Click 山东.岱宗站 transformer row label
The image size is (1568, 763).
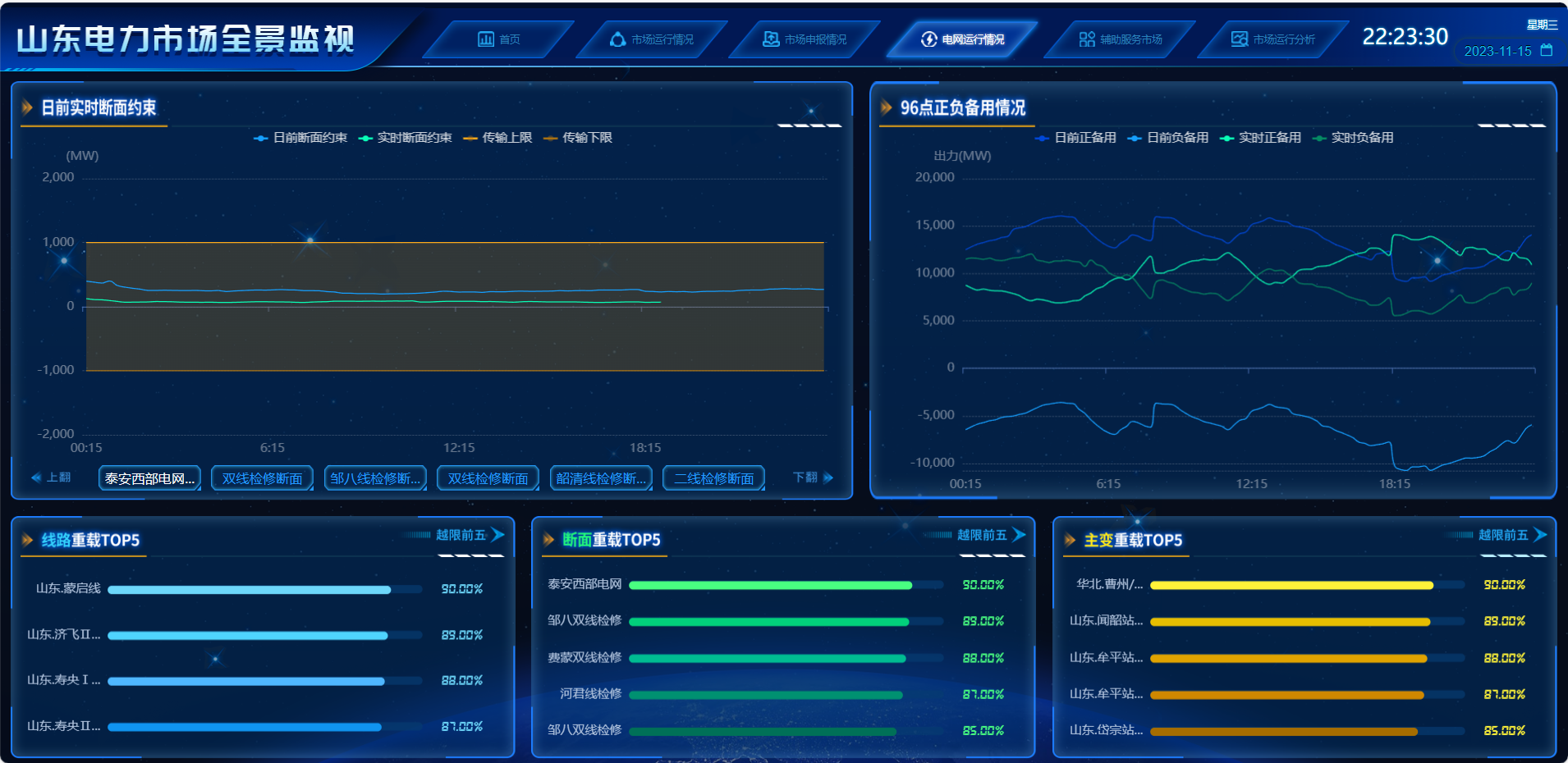[x=1106, y=729]
